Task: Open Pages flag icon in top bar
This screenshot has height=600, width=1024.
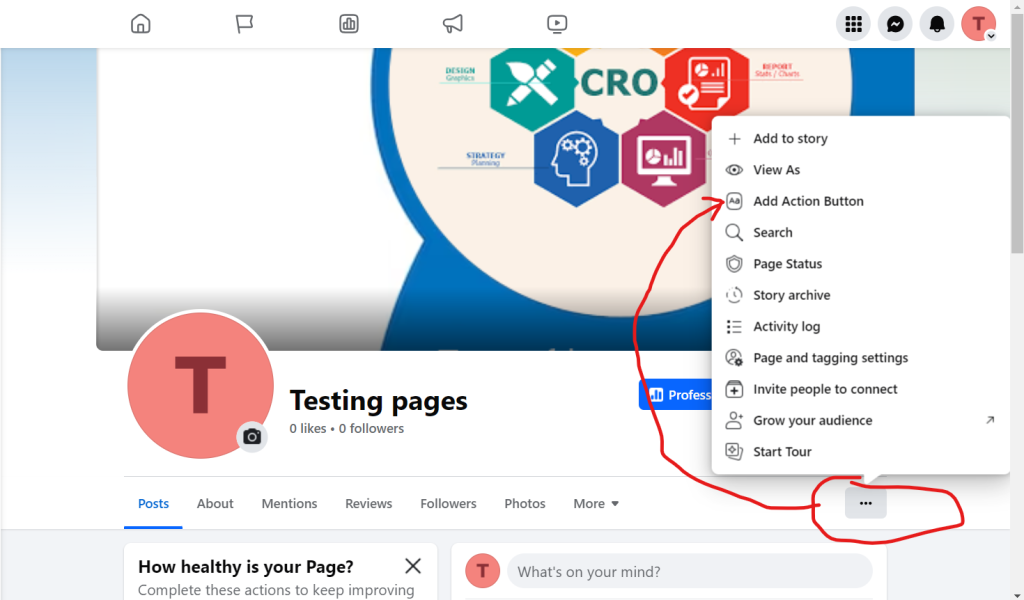Action: coord(244,24)
